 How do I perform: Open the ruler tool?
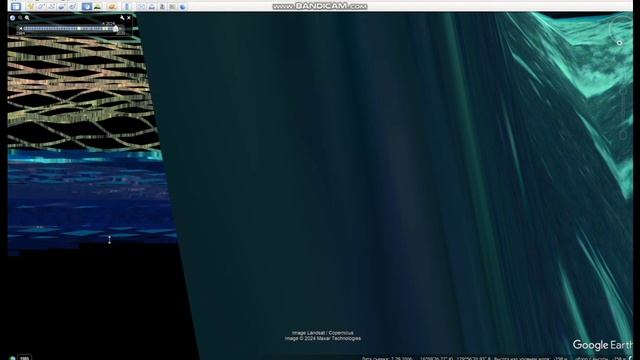(127, 7)
